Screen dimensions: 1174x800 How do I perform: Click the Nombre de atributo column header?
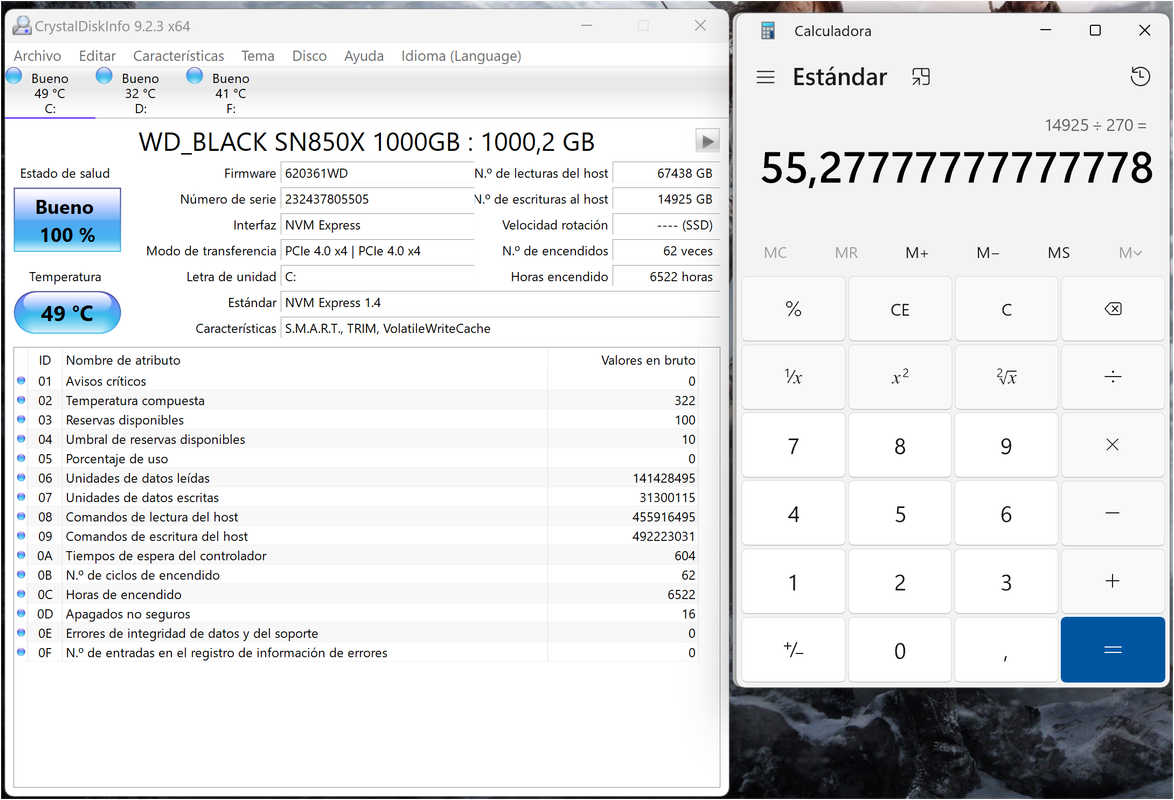305,360
